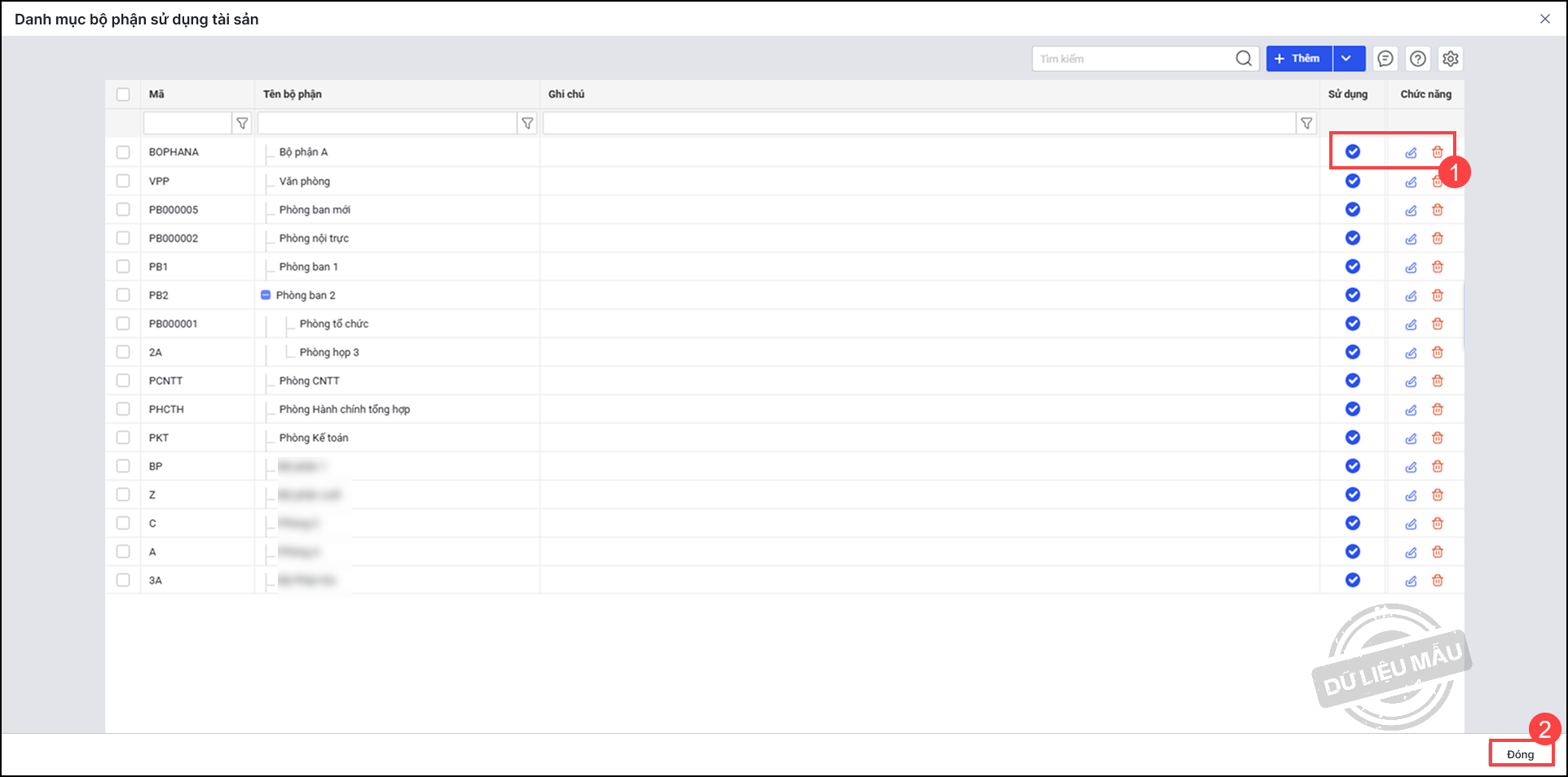Delete the PB000002 row
Viewport: 1568px width, 777px height.
tap(1438, 239)
